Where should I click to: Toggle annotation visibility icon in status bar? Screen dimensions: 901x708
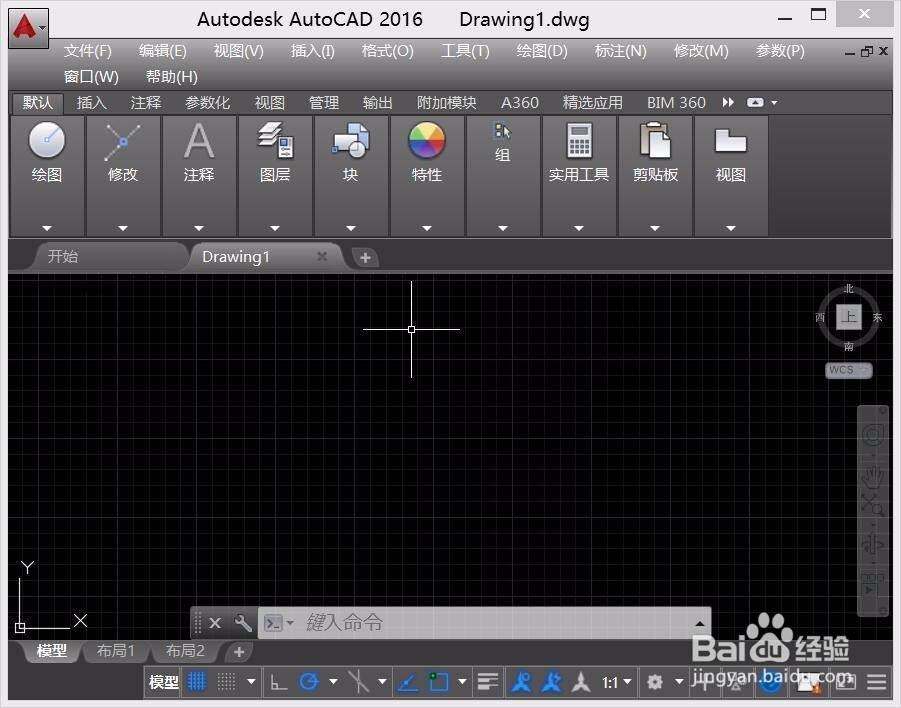tap(521, 682)
